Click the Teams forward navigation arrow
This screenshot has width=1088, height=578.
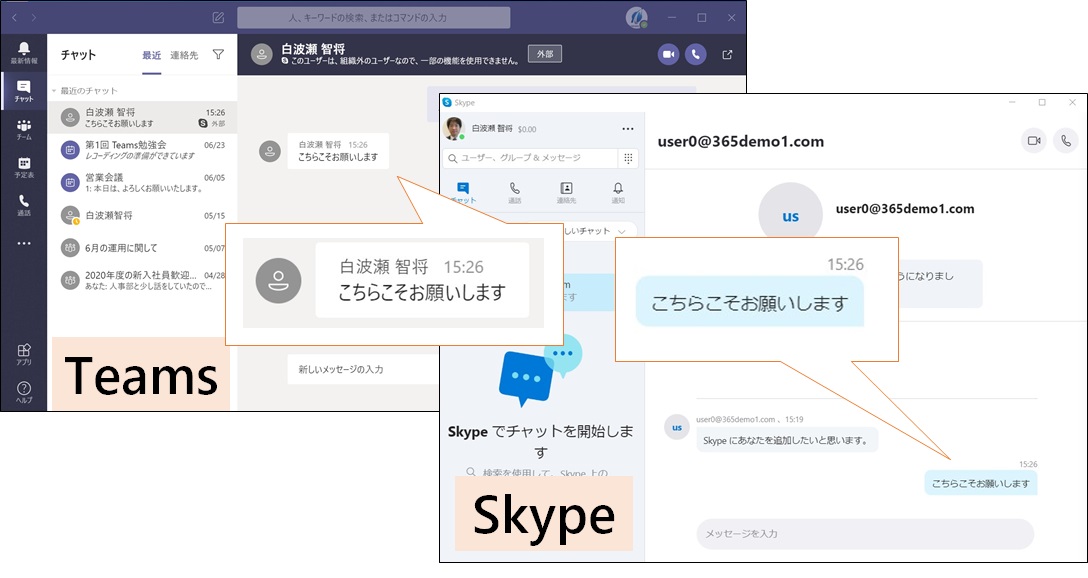pos(34,17)
